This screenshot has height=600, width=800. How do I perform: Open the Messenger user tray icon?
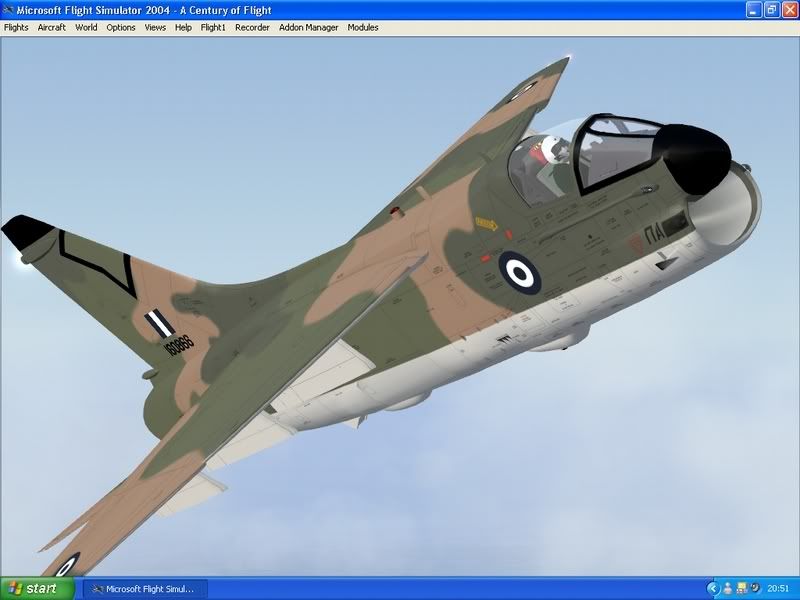tap(728, 589)
